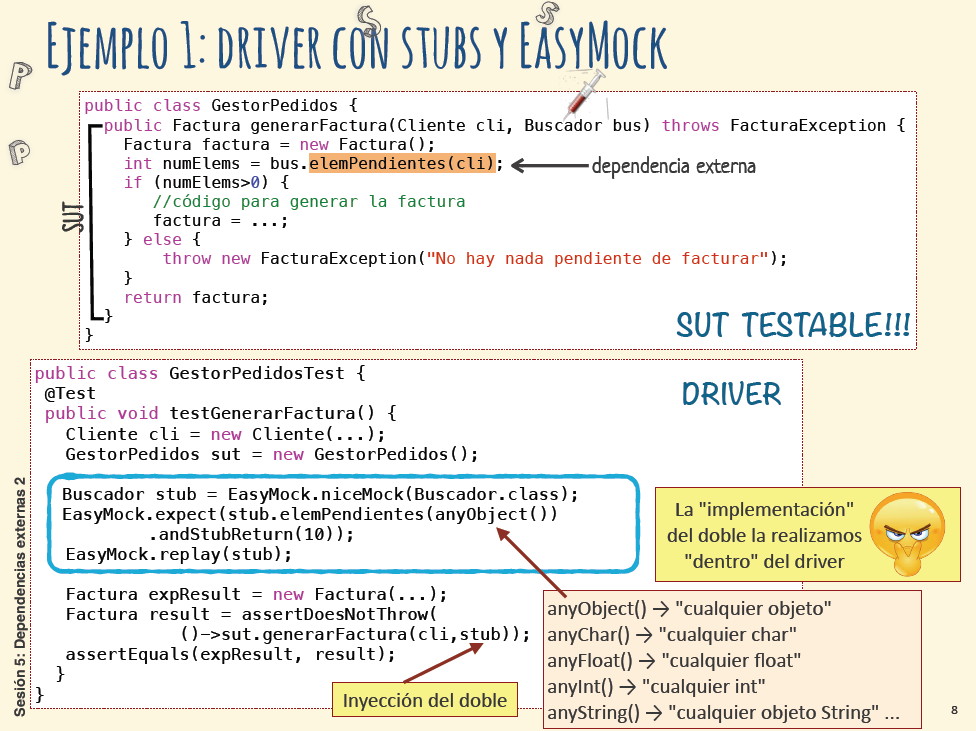Click the 'Sesión 5: Dependencias externas 2' sidebar text
The image size is (976, 731).
tap(20, 597)
